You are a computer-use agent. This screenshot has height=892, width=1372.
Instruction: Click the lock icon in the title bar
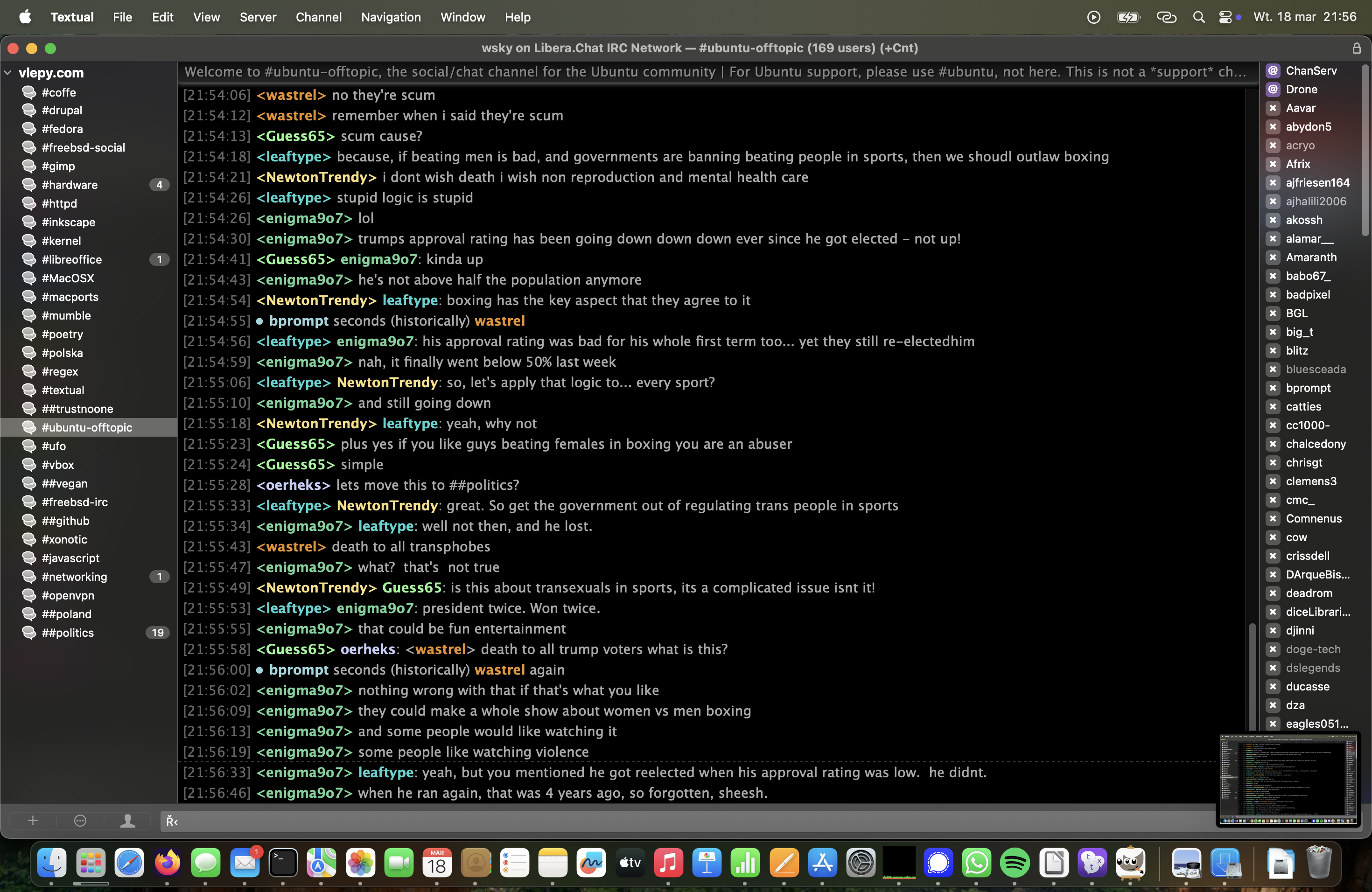tap(1357, 49)
